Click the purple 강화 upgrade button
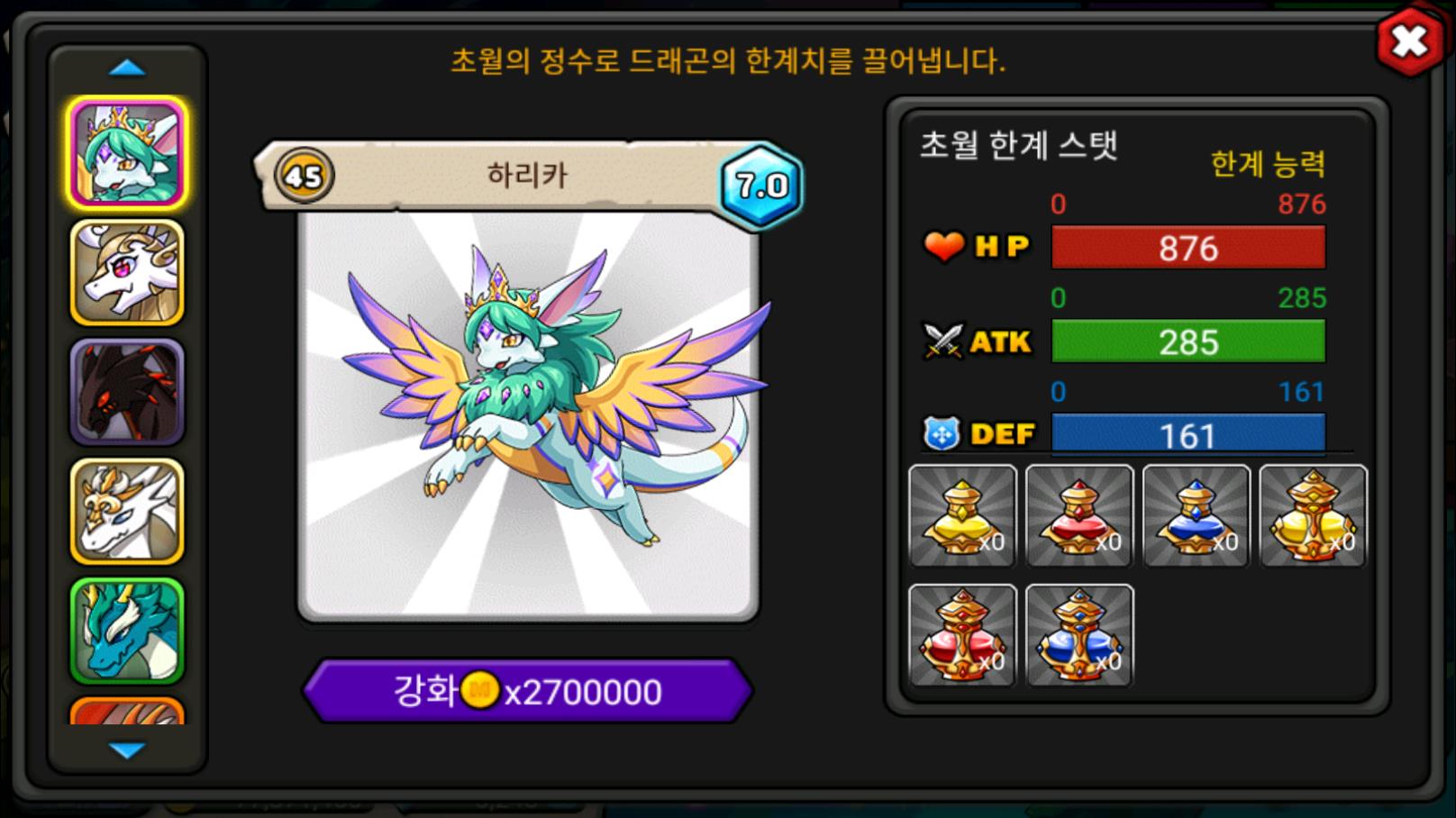Image resolution: width=1456 pixels, height=818 pixels. click(x=527, y=691)
